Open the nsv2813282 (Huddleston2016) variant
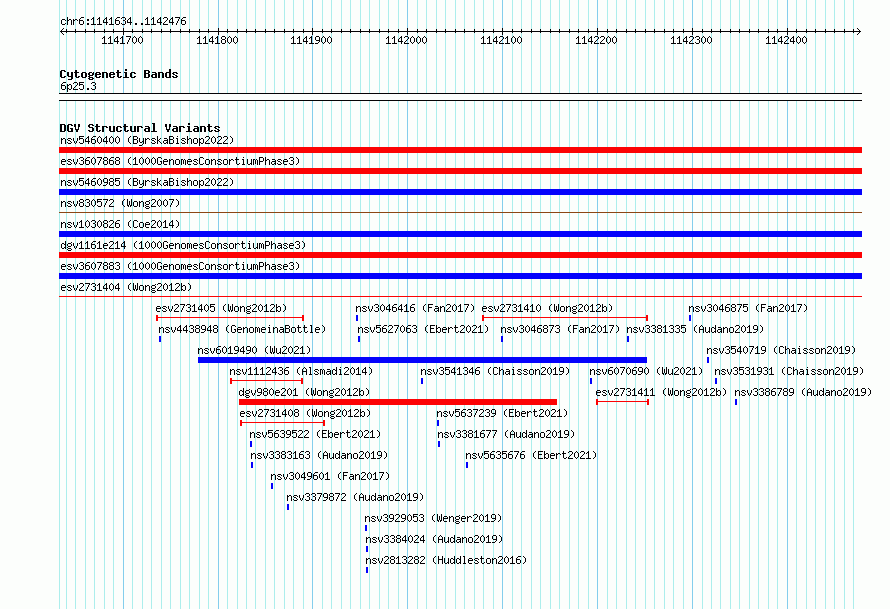This screenshot has height=609, width=890. pos(446,560)
